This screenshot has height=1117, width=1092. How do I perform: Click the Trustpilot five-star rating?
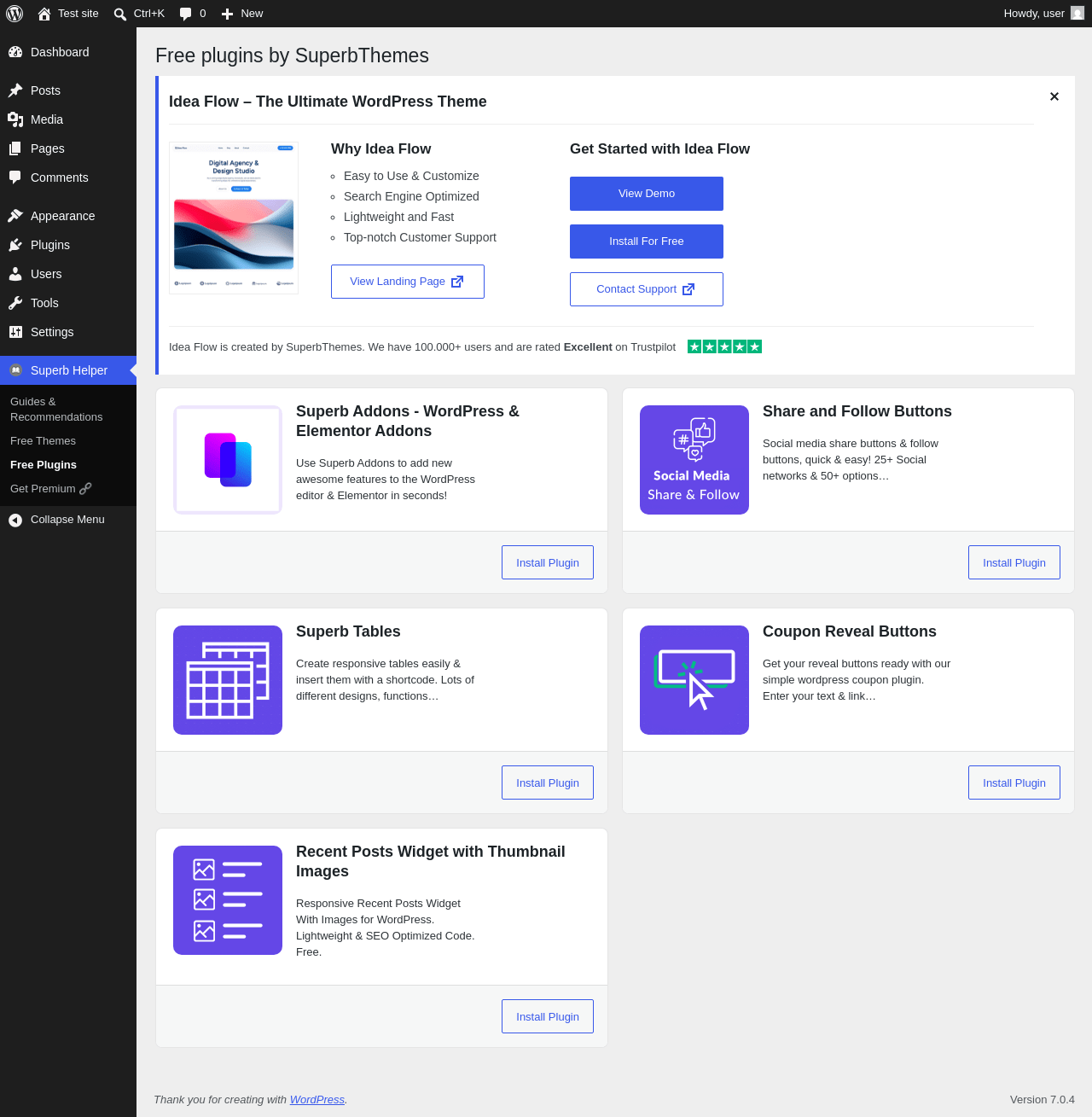(724, 346)
